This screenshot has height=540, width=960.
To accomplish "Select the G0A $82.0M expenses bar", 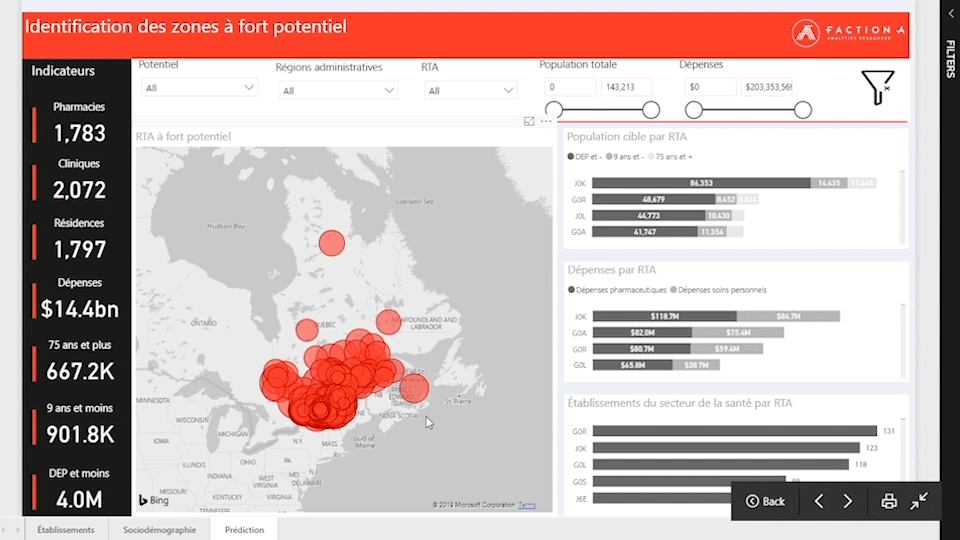I will (642, 333).
